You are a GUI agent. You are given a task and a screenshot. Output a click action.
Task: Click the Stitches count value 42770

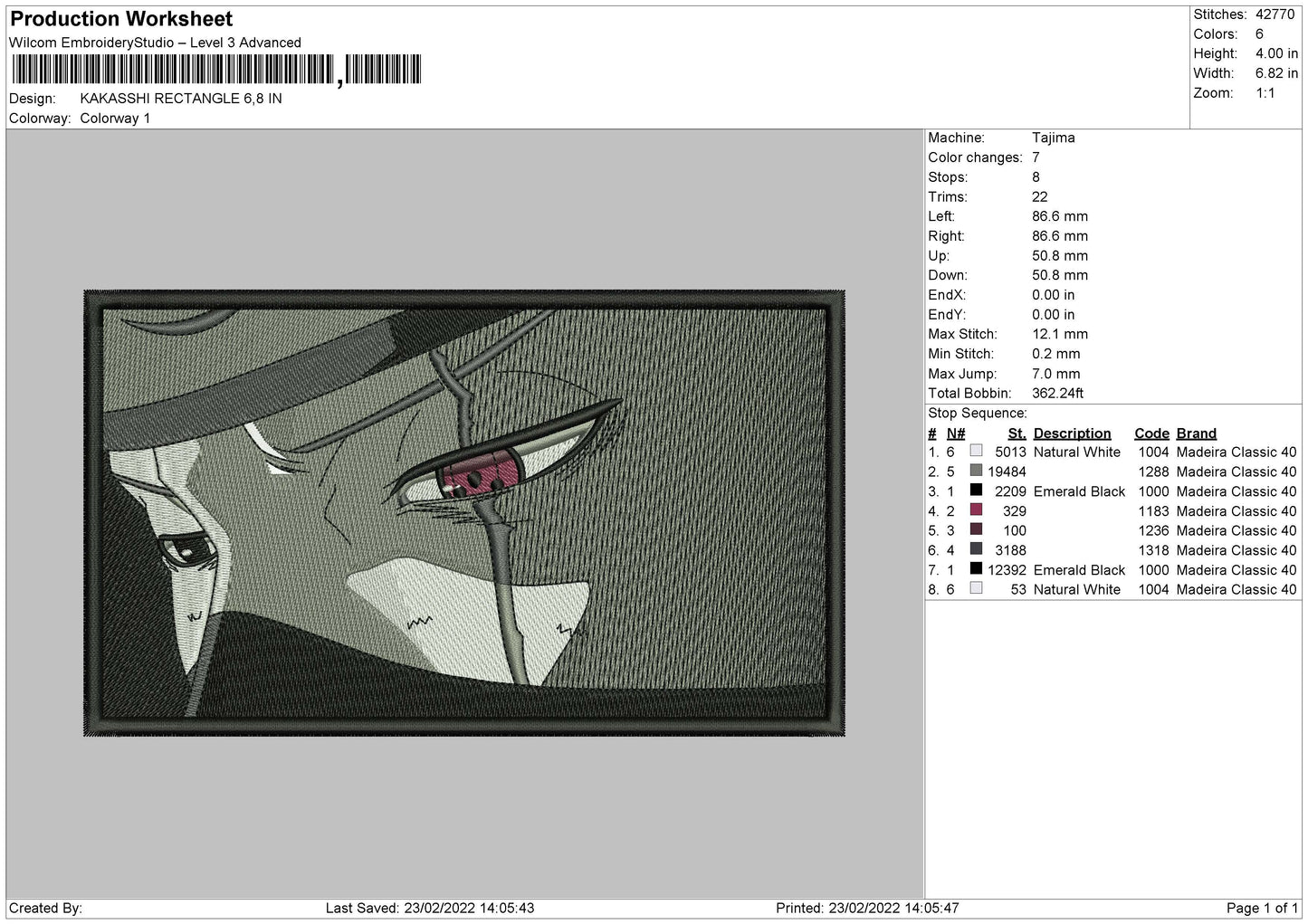click(1275, 14)
